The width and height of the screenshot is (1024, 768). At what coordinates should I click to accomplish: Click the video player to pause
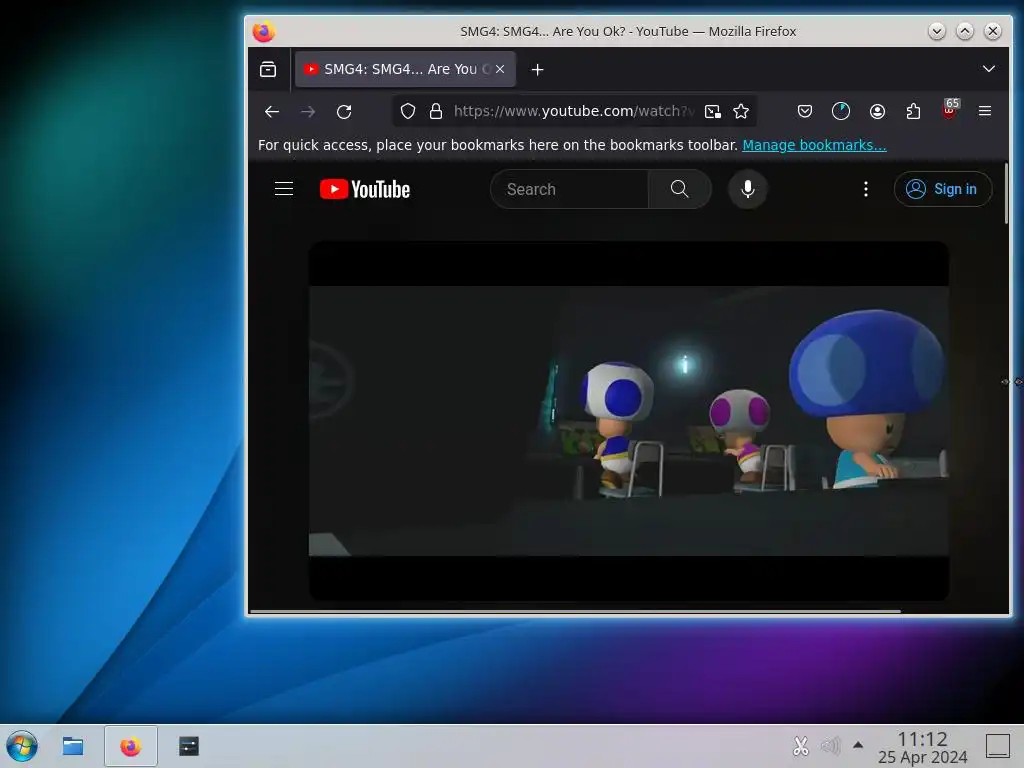pyautogui.click(x=628, y=421)
